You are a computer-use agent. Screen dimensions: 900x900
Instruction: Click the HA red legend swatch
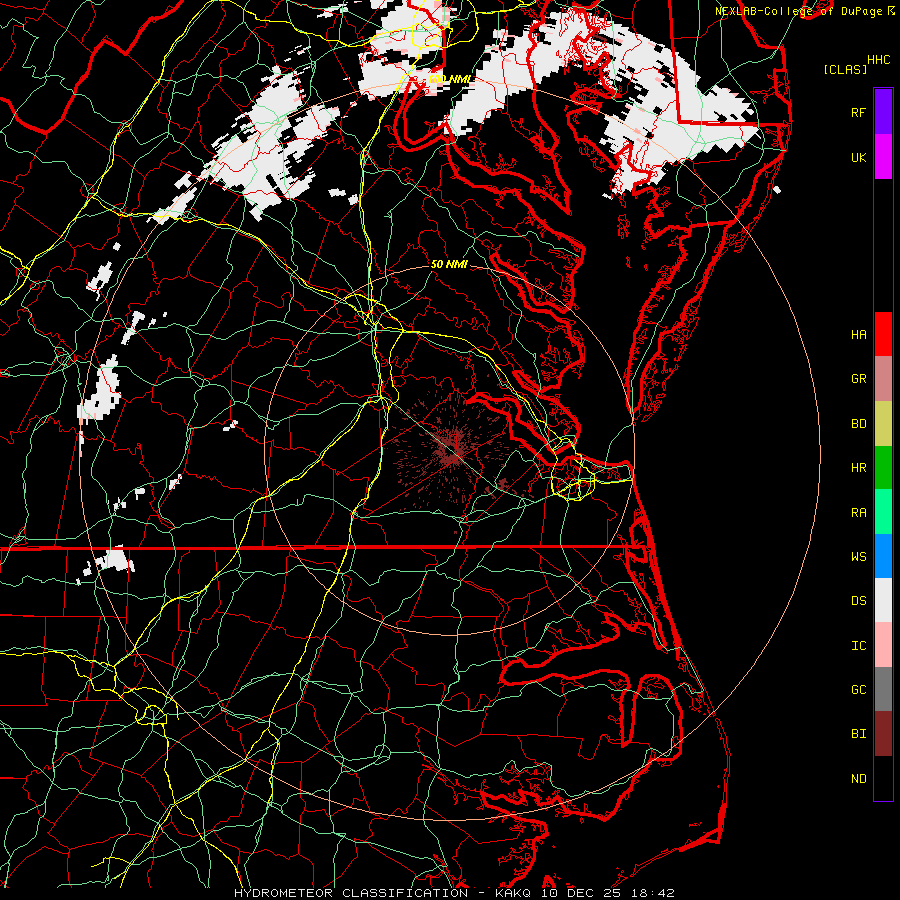click(x=883, y=334)
